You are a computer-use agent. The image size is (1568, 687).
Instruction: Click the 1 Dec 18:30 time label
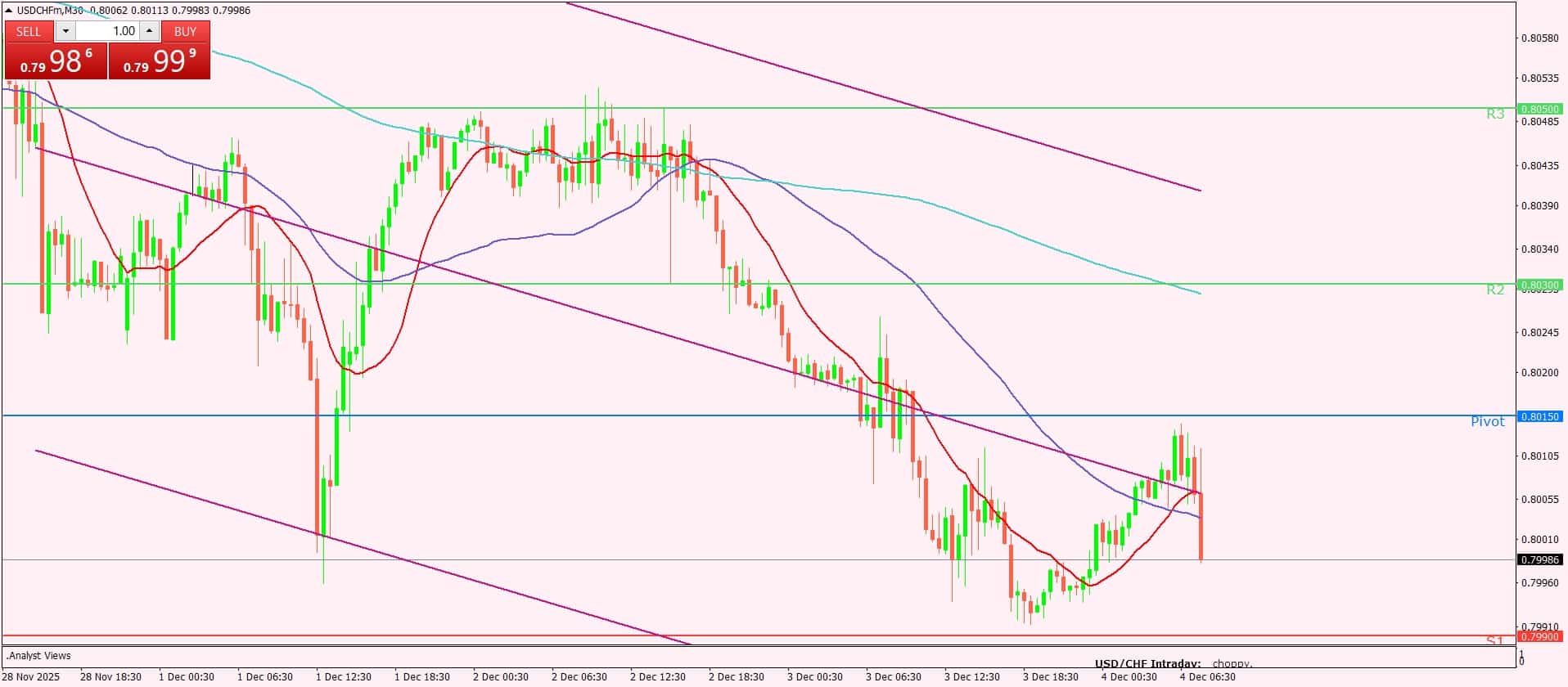click(x=422, y=677)
